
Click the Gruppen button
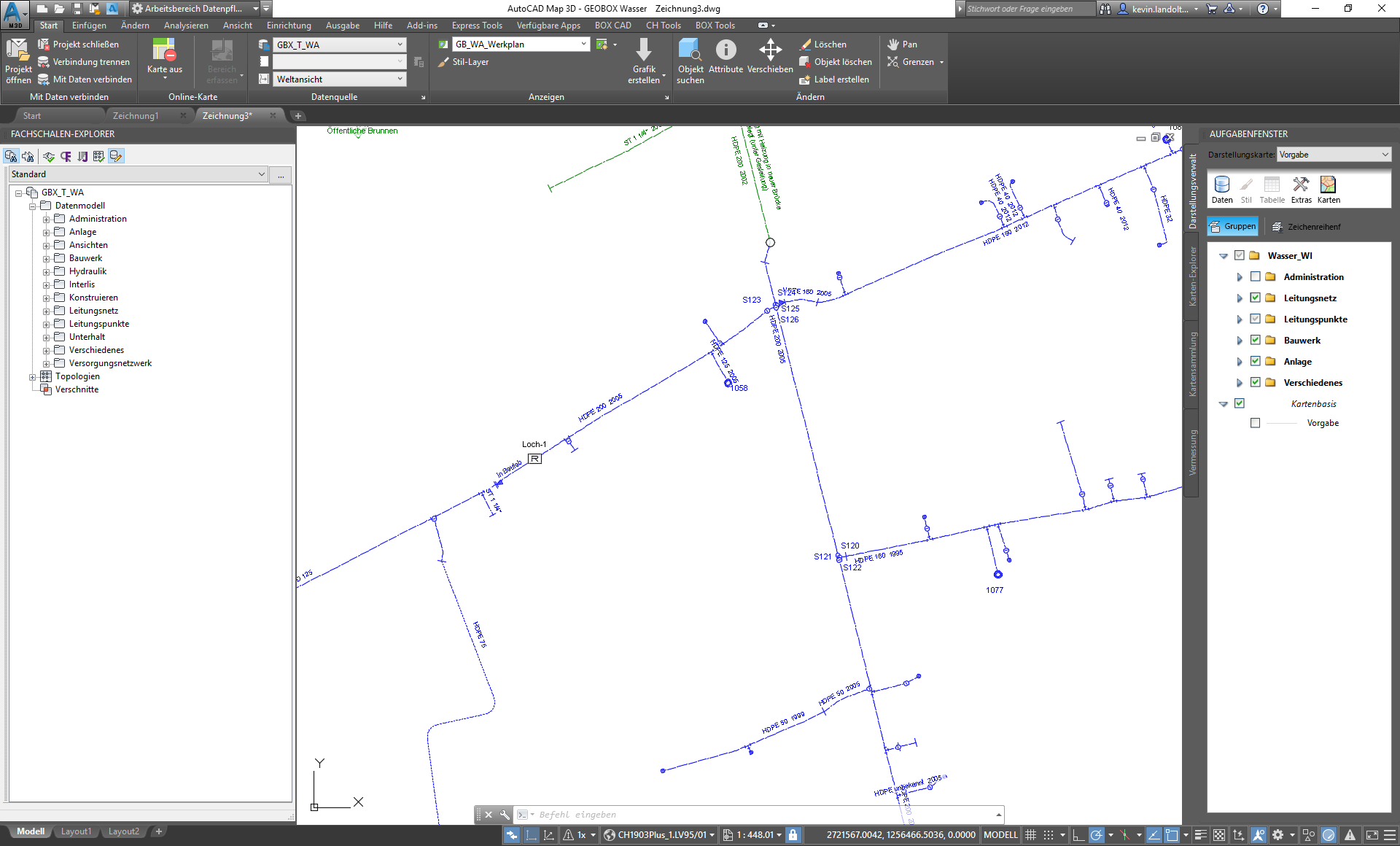[1233, 227]
